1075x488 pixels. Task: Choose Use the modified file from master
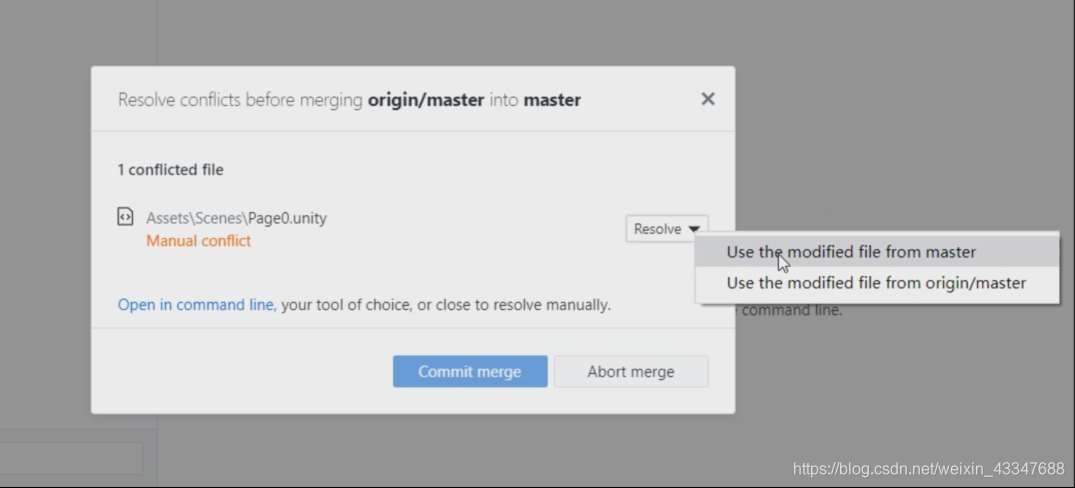click(x=877, y=252)
